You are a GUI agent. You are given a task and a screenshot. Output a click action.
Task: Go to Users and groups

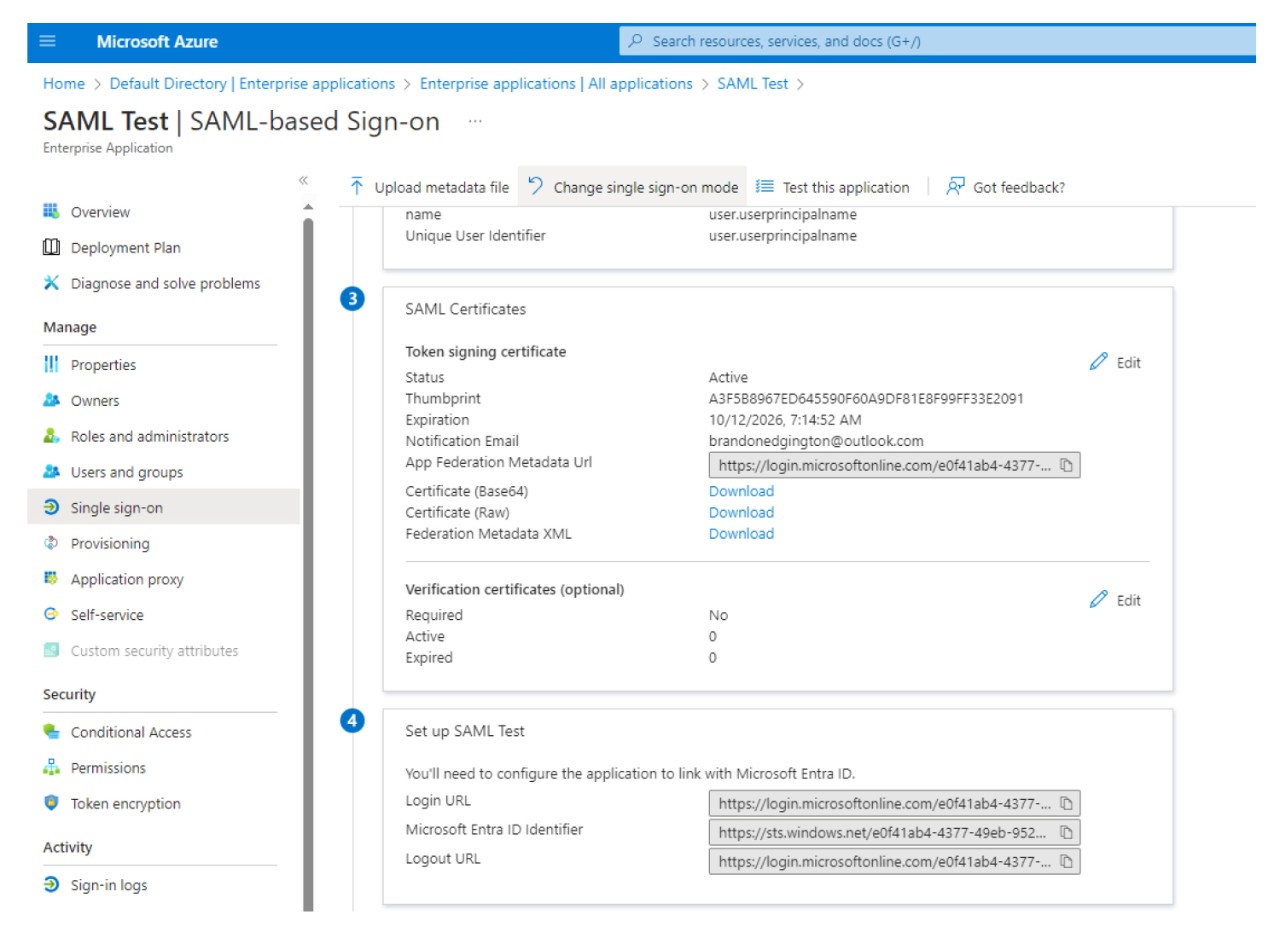[x=126, y=472]
